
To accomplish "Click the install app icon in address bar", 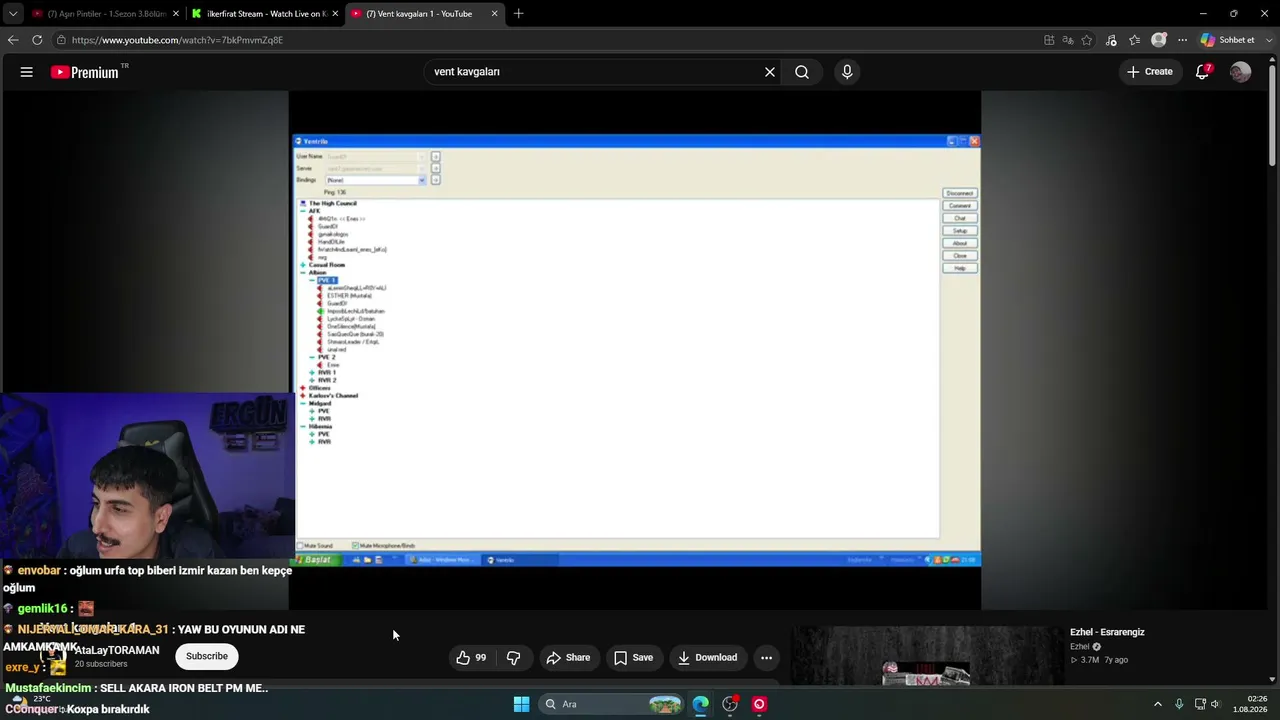I will [x=1049, y=40].
